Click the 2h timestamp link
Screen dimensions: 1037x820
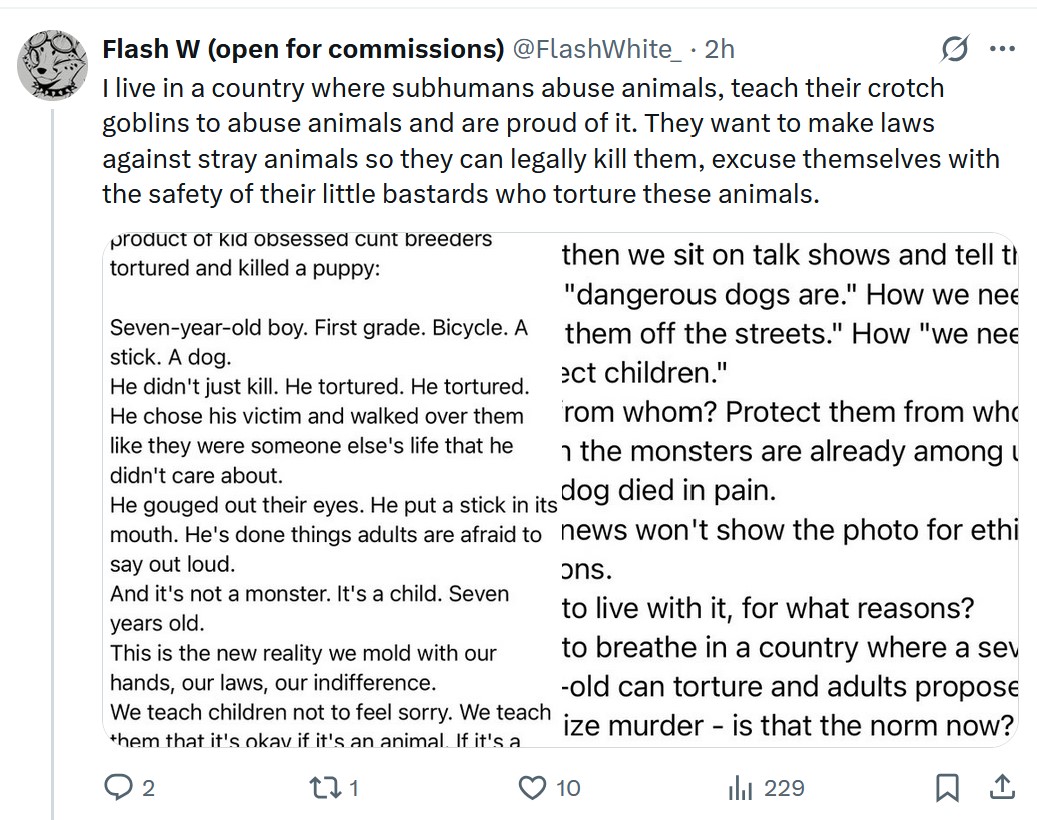pos(719,49)
